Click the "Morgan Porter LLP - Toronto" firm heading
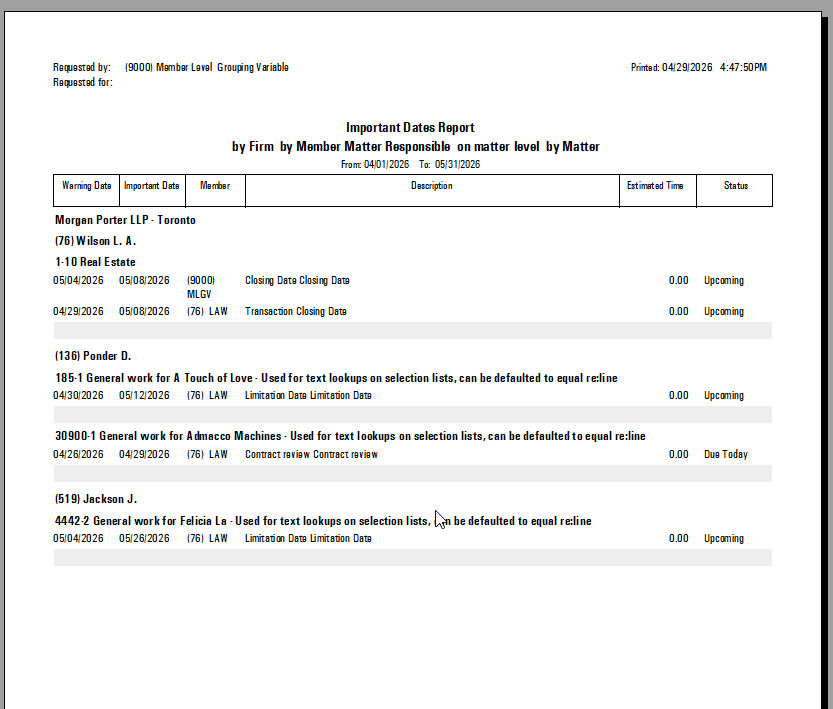833x709 pixels. (125, 220)
